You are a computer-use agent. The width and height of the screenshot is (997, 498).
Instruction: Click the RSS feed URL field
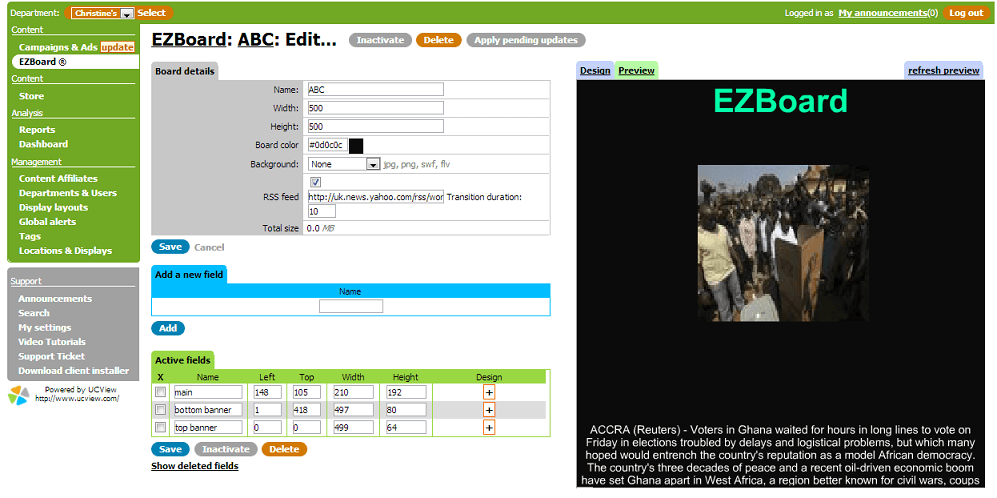coord(376,197)
